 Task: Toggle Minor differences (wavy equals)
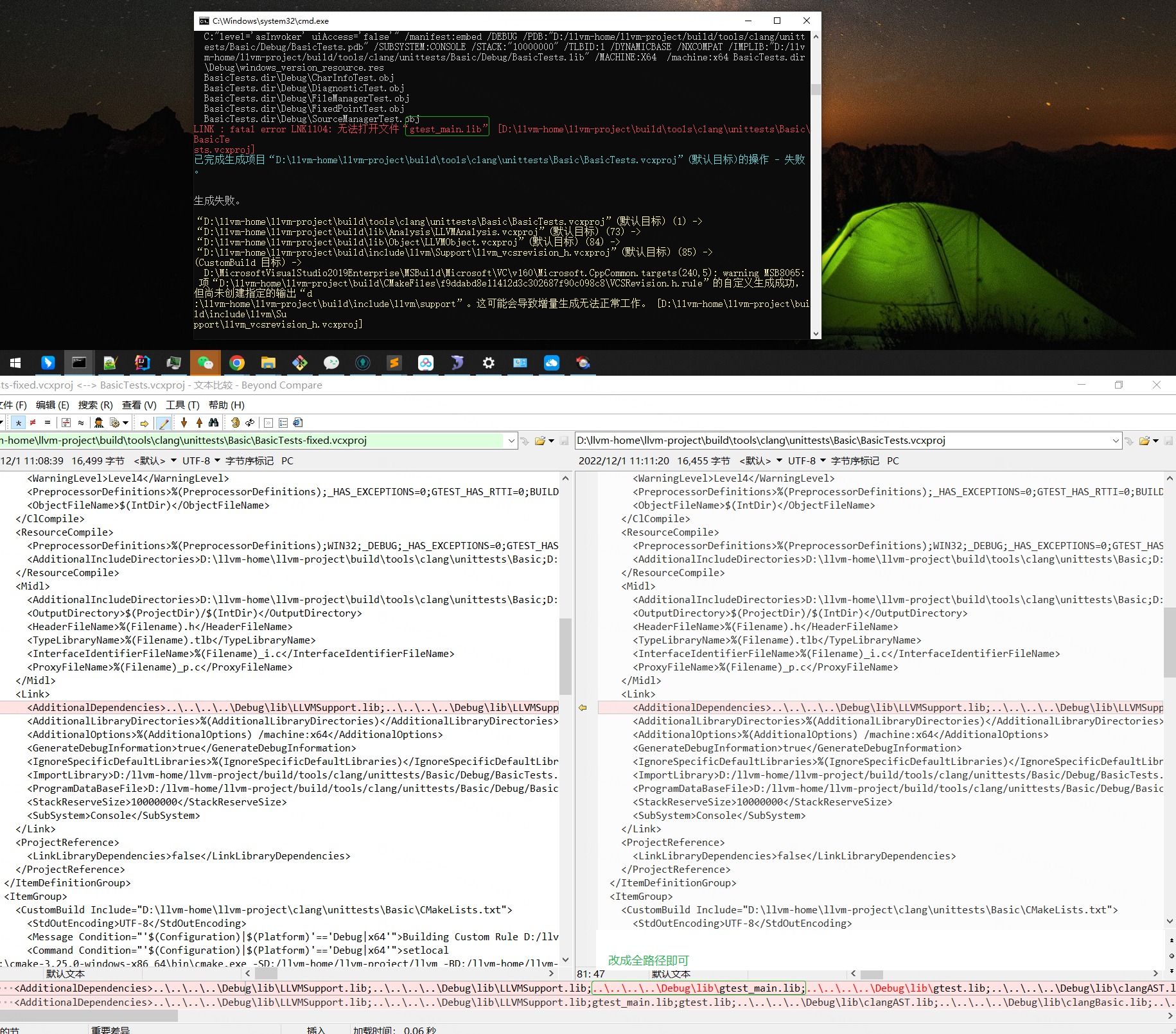[x=81, y=423]
